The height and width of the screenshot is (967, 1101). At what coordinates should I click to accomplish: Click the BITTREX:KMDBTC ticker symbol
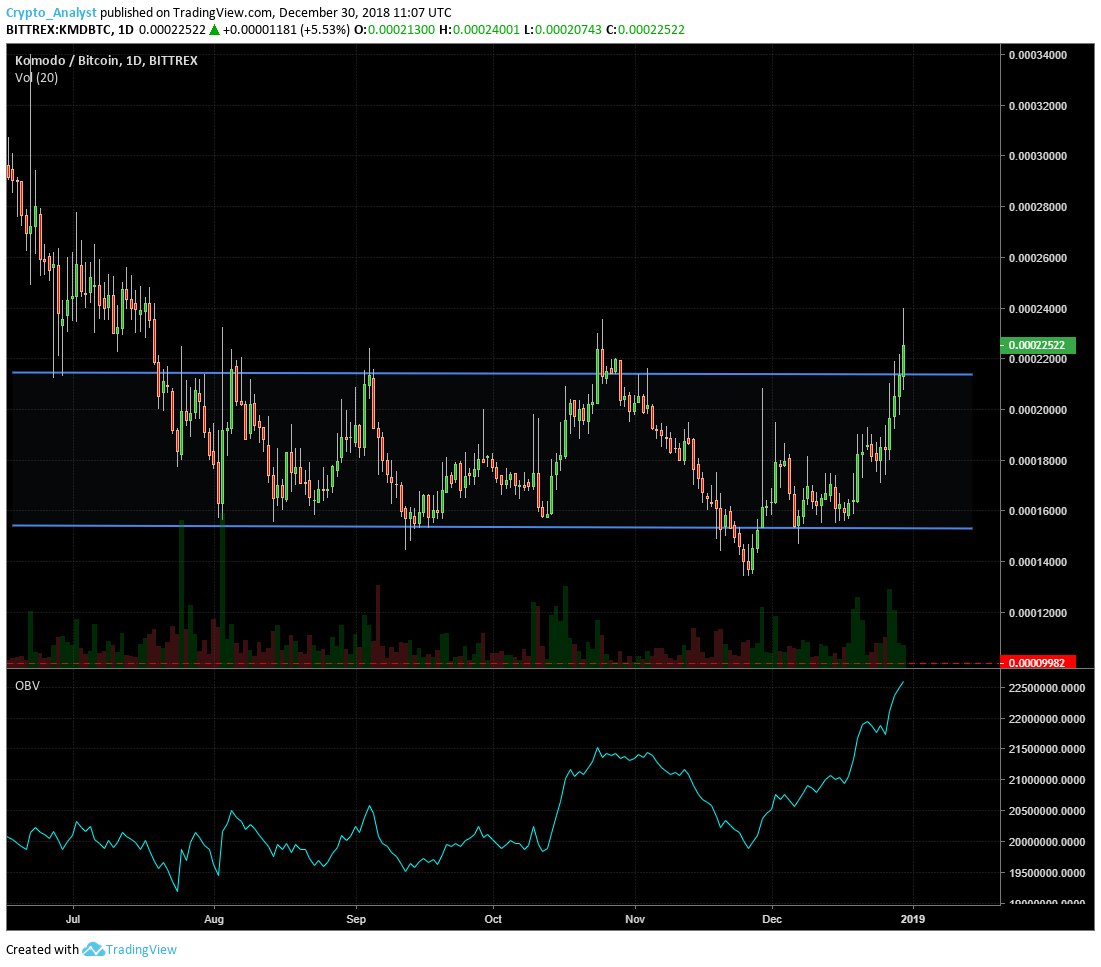[62, 29]
